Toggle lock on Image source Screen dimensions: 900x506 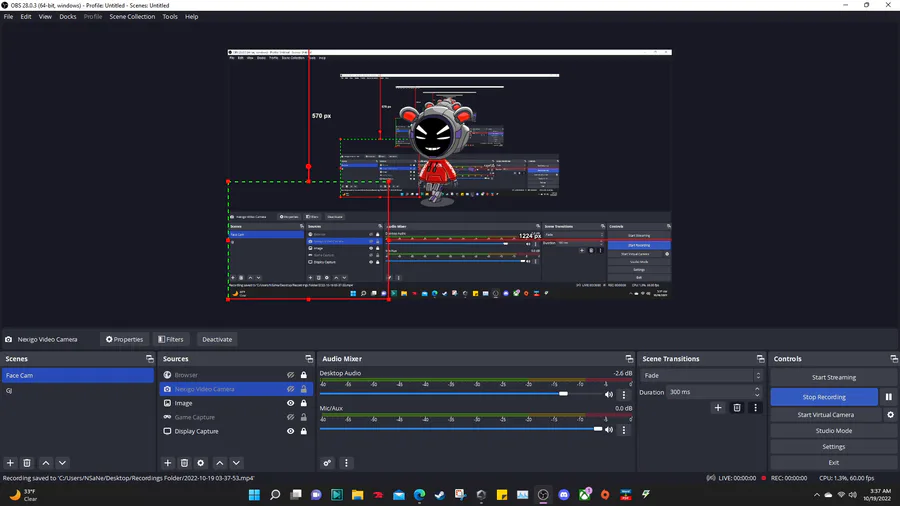(x=304, y=403)
